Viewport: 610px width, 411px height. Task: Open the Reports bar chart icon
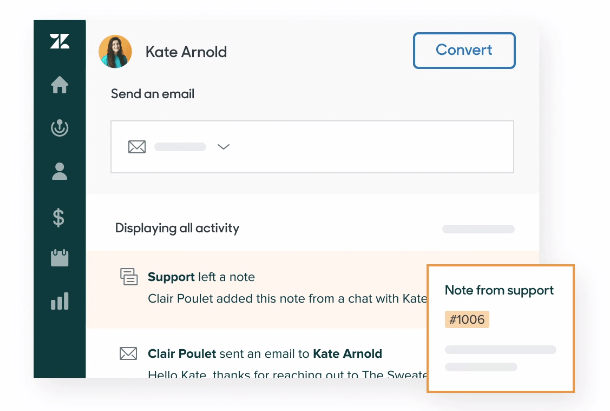tap(59, 301)
